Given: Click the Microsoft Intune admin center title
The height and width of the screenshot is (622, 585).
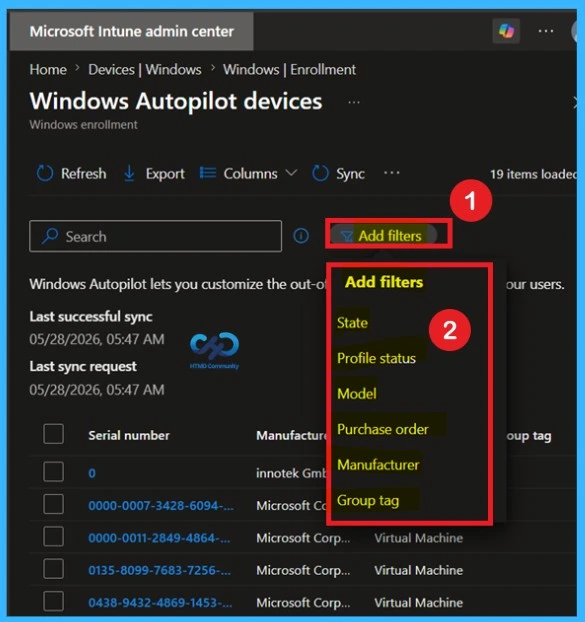Looking at the screenshot, I should click(x=132, y=32).
